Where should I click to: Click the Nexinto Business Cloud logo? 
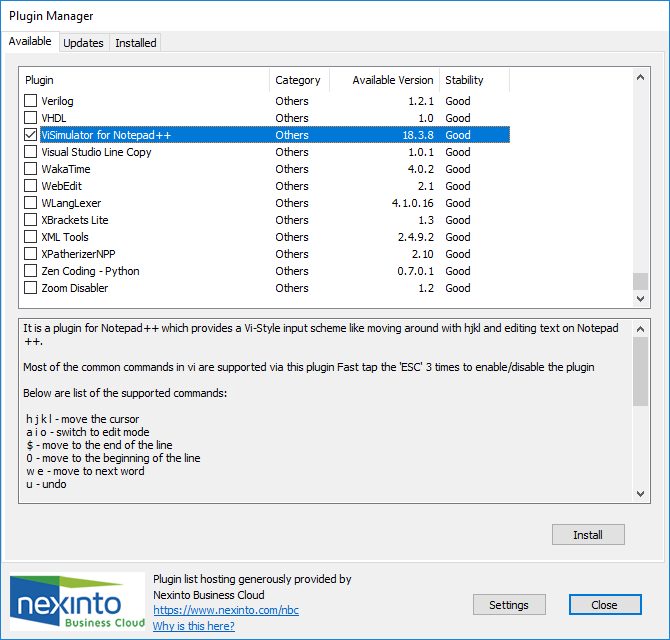pyautogui.click(x=77, y=602)
